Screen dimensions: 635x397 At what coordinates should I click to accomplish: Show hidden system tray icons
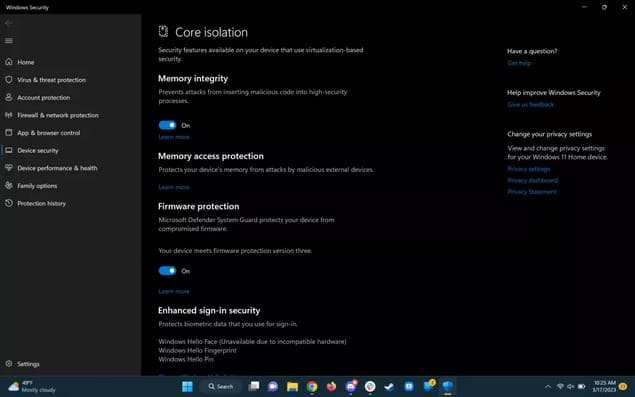548,386
